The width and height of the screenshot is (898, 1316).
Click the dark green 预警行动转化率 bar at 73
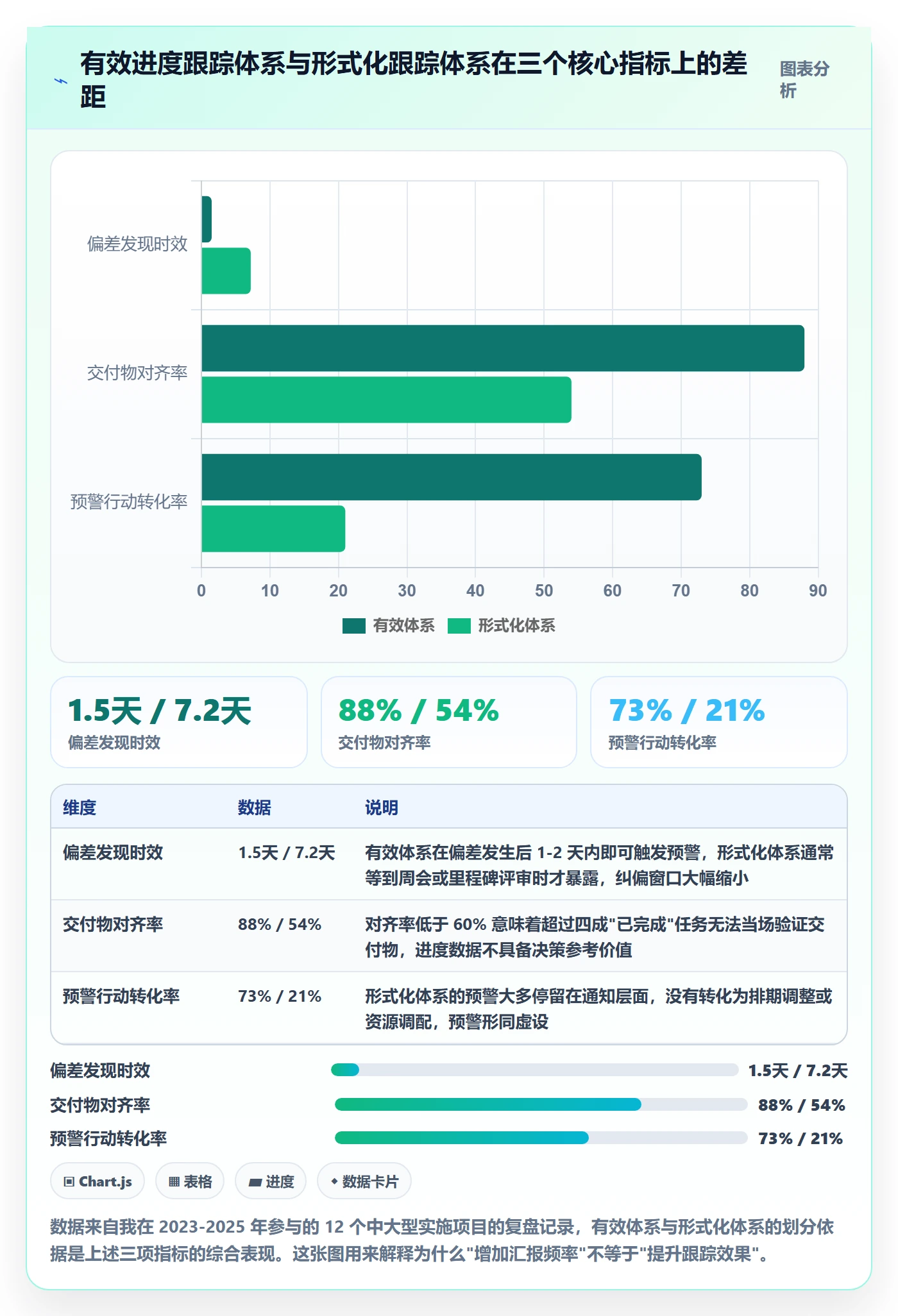click(452, 477)
